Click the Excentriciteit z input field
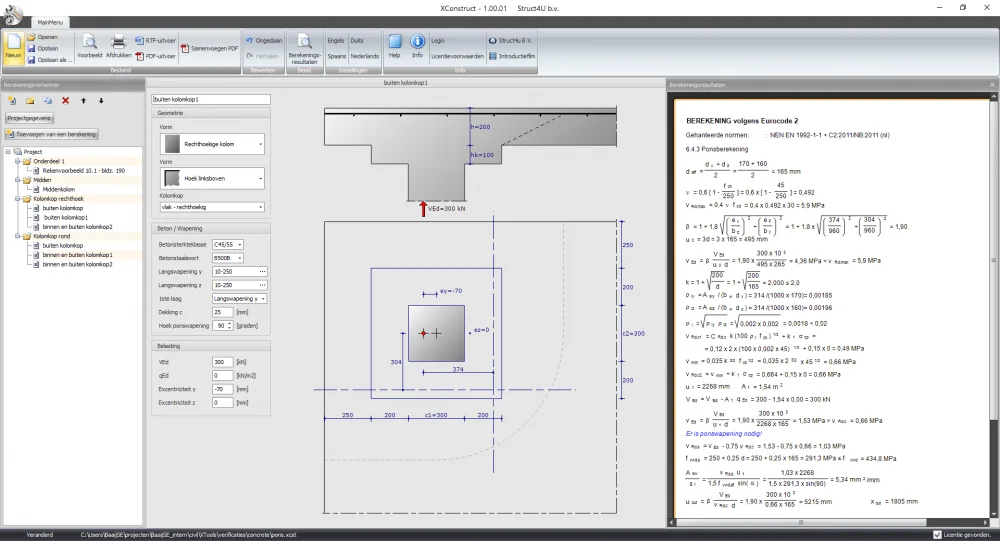1000x541 pixels. coord(223,403)
